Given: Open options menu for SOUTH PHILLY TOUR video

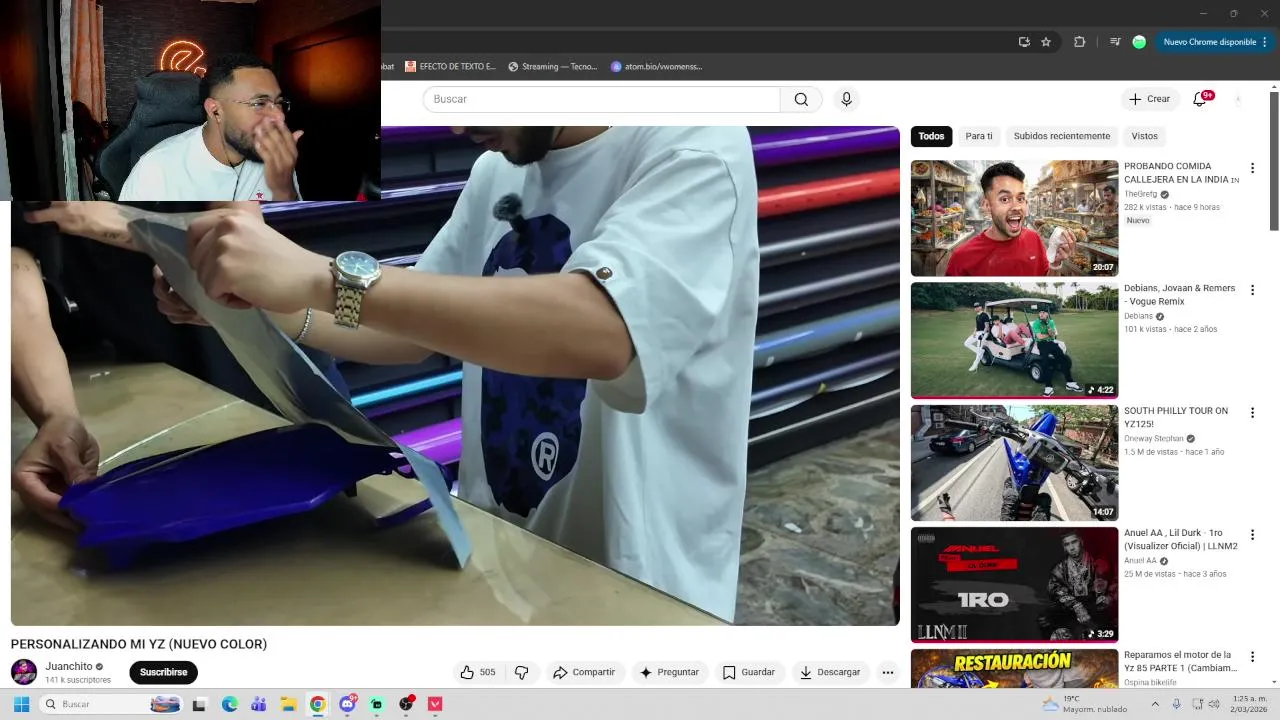Looking at the screenshot, I should pyautogui.click(x=1252, y=412).
